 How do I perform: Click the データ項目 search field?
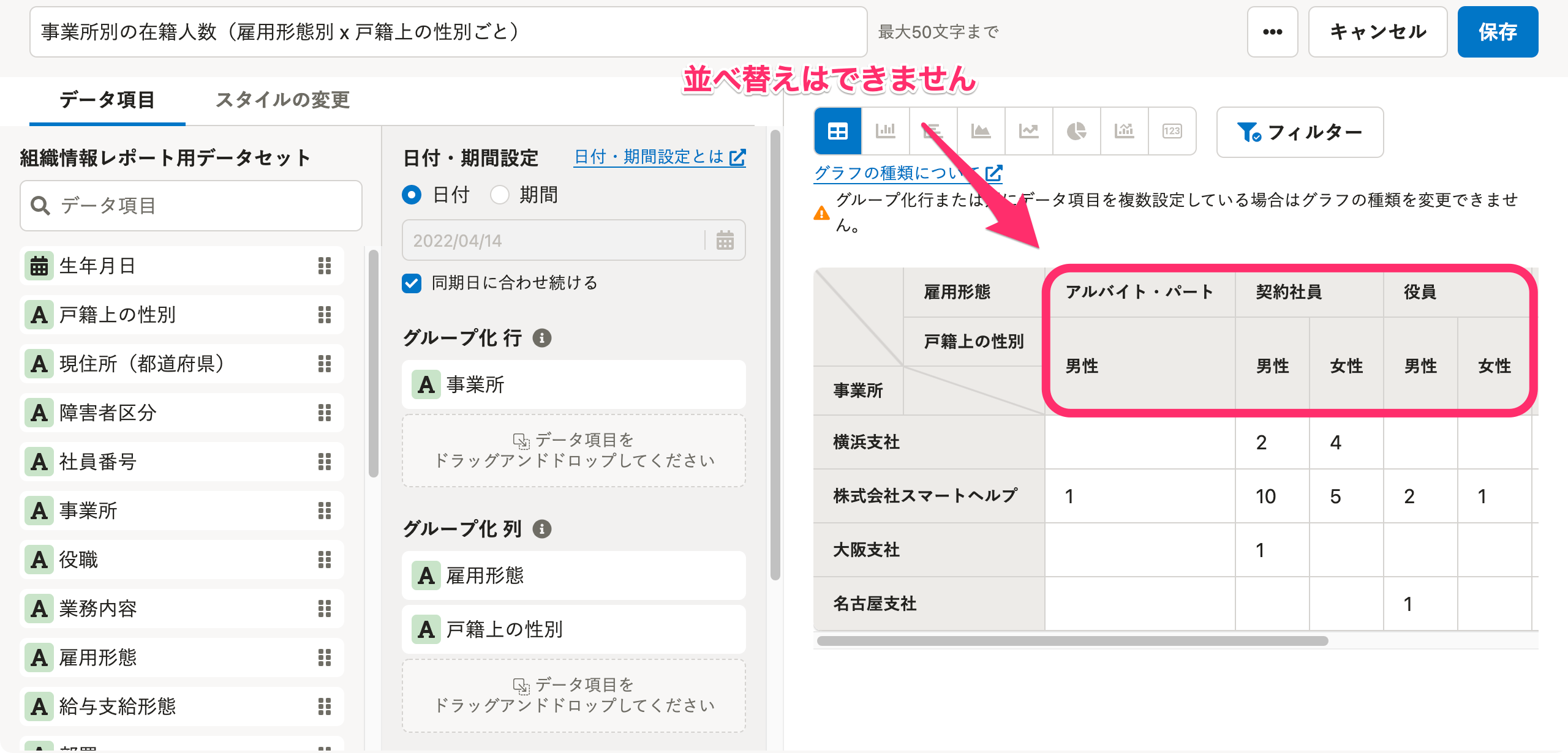click(191, 206)
